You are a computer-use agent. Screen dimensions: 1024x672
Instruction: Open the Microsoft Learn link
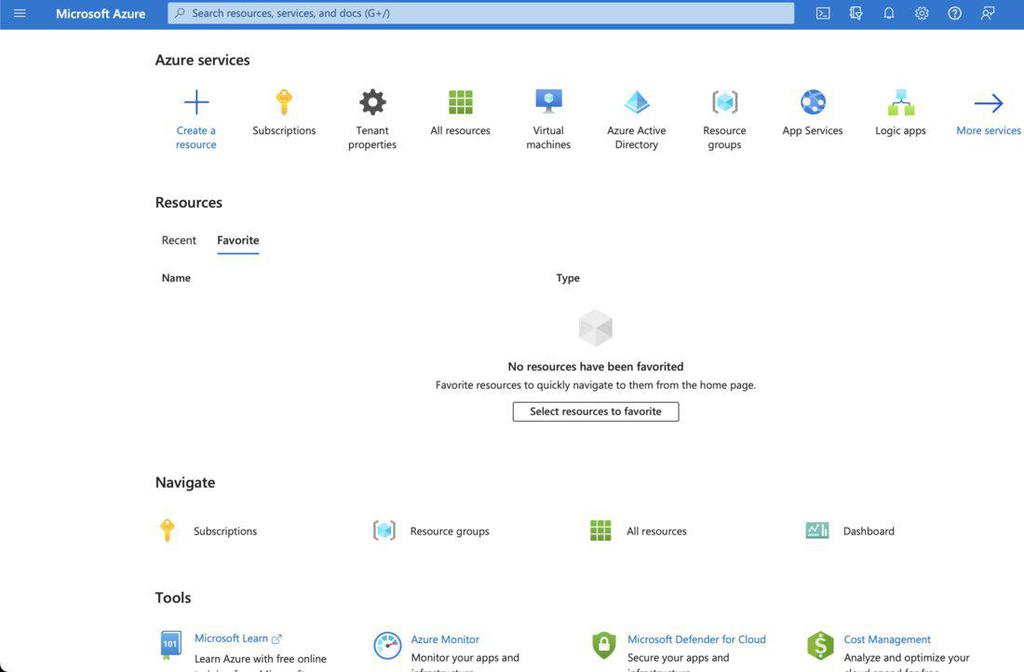pos(231,639)
